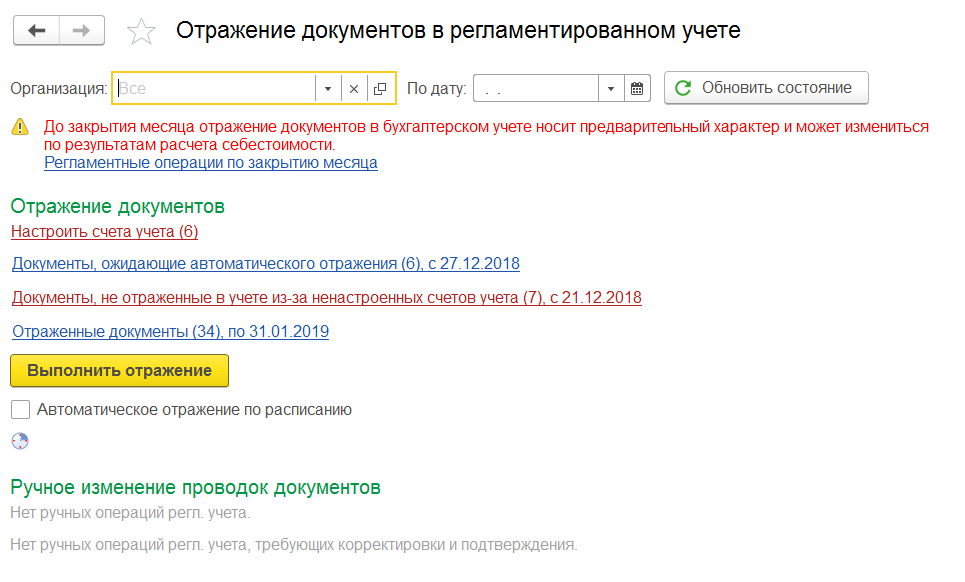The width and height of the screenshot is (965, 582).
Task: Open documents not reflected due to unconfigured accounts
Action: 327,298
